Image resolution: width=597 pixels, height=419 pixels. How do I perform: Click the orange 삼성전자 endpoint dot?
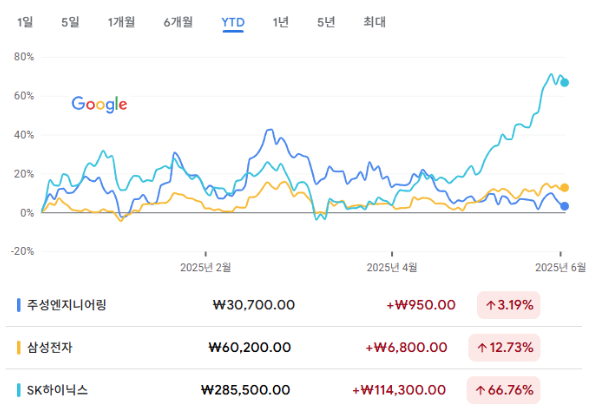point(565,187)
